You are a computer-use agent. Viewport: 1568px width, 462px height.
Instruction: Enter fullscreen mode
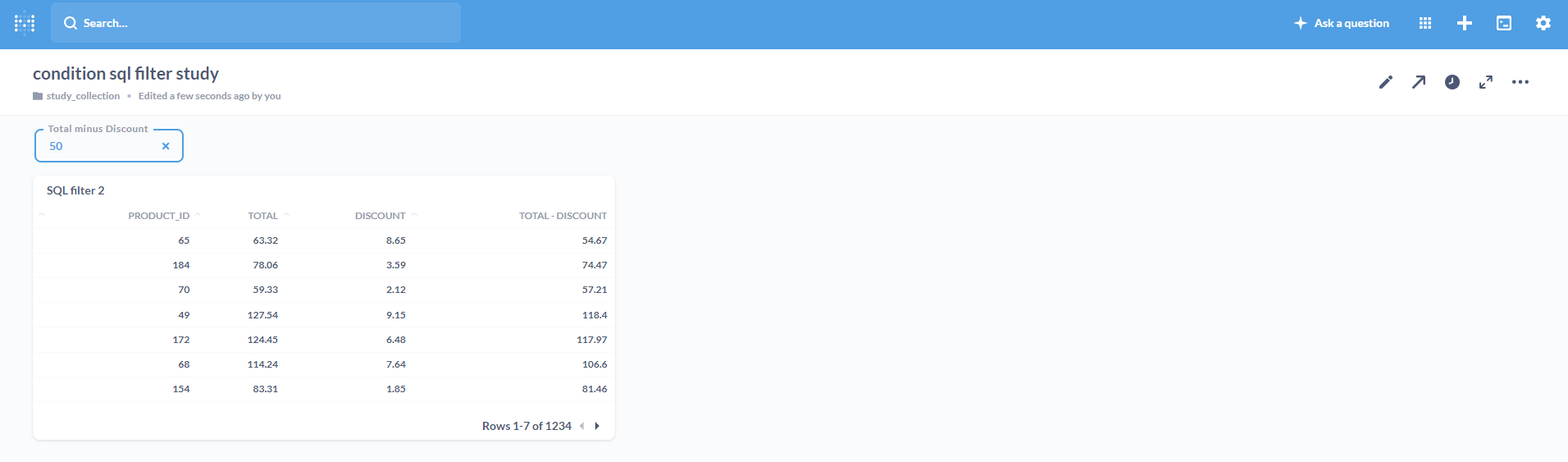pos(1486,82)
